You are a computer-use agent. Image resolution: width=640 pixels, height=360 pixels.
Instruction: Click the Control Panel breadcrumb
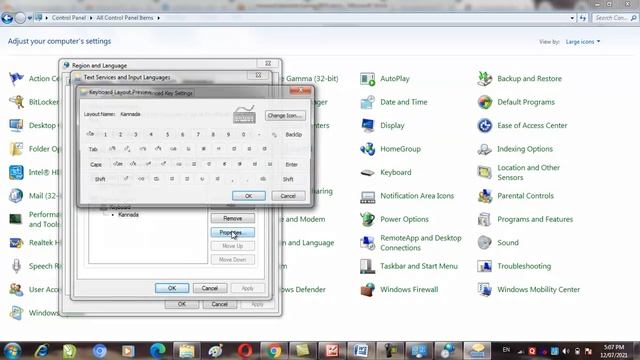click(69, 18)
